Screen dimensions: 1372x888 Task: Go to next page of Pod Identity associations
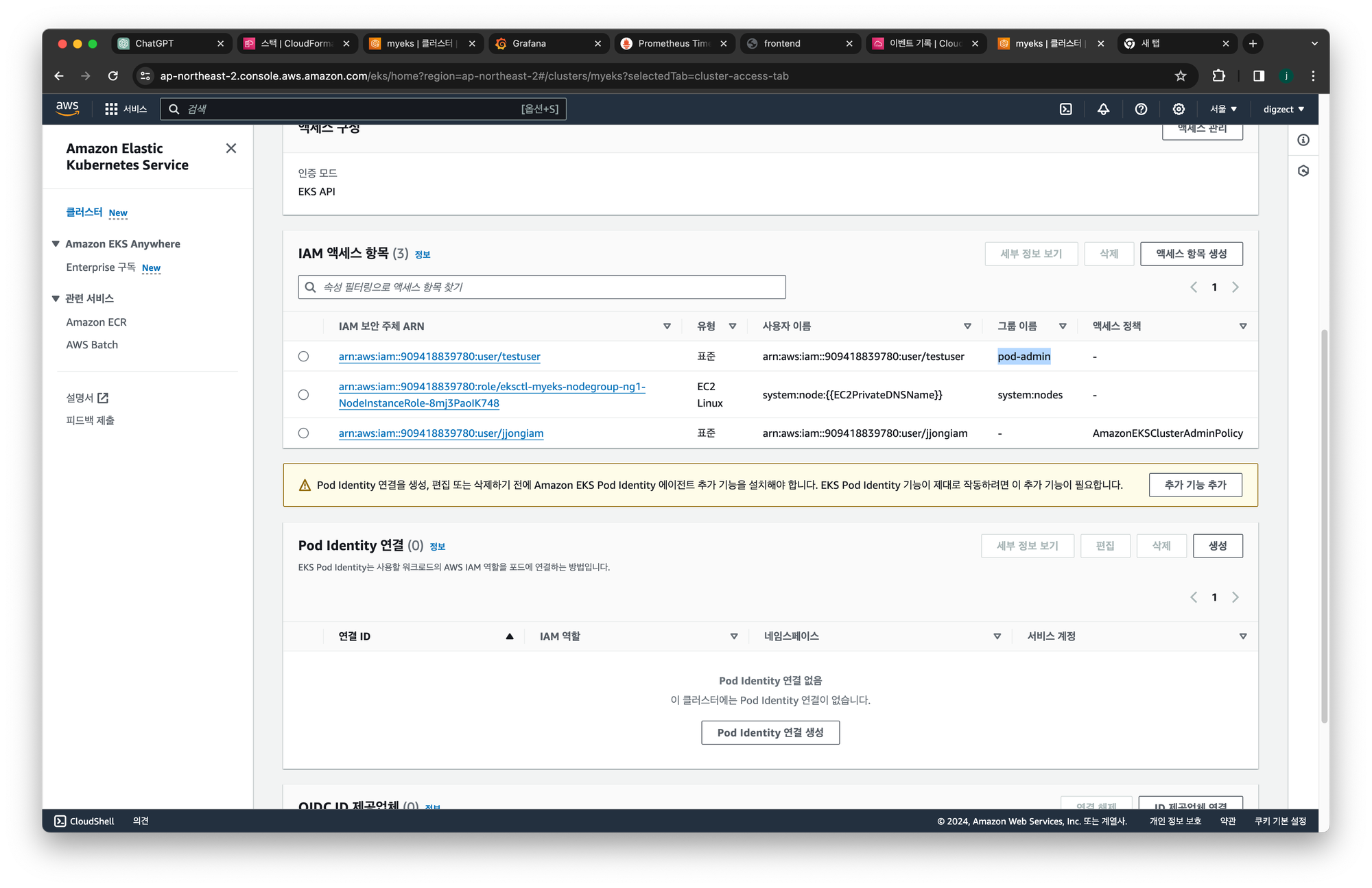coord(1235,597)
